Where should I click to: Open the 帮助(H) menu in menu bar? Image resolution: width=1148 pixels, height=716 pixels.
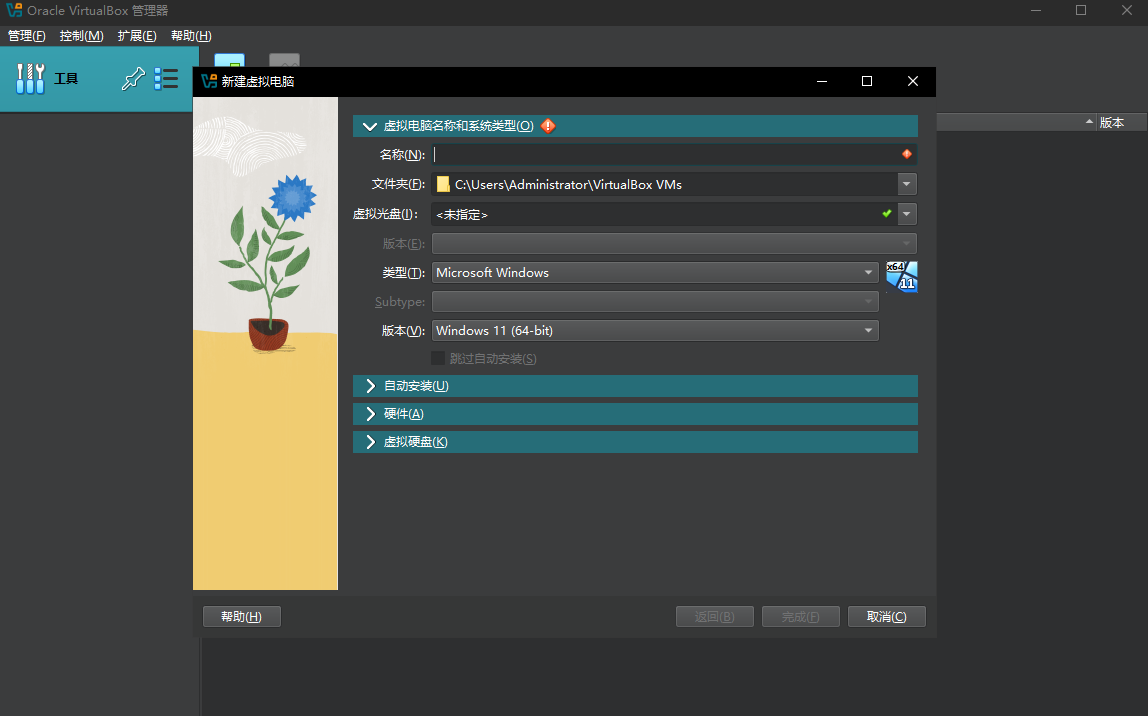click(191, 36)
